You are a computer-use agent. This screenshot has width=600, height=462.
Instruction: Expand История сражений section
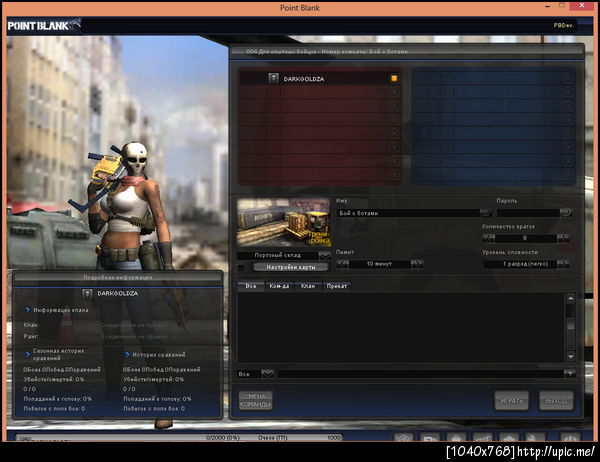(x=127, y=355)
